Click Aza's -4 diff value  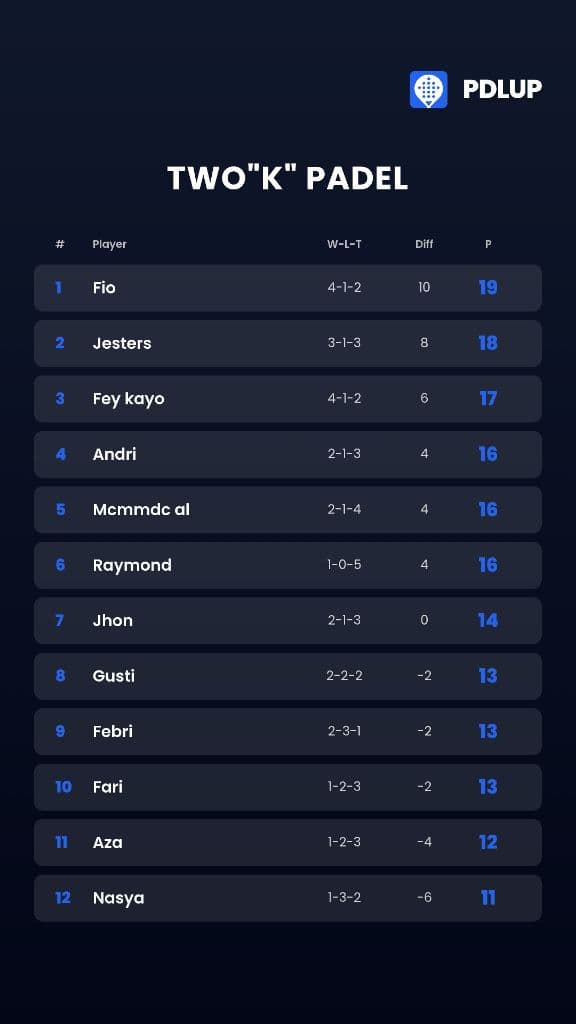(424, 842)
